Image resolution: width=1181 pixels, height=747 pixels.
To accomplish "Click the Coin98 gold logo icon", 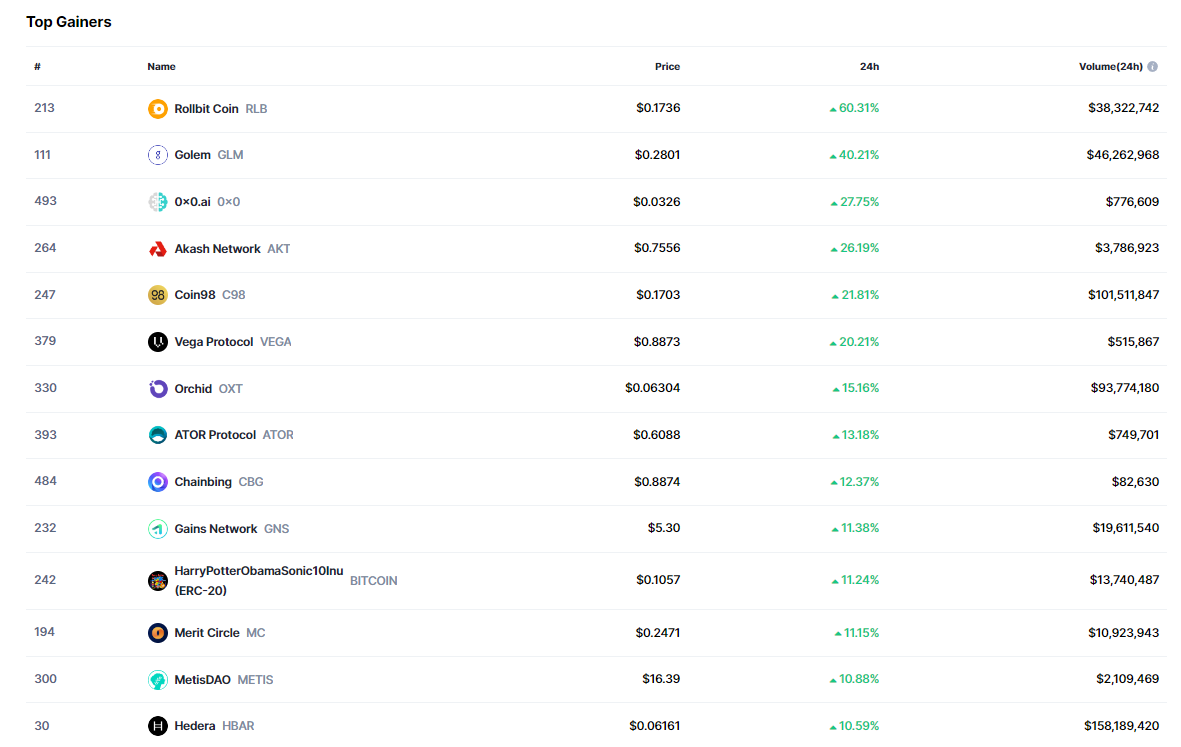I will click(158, 295).
